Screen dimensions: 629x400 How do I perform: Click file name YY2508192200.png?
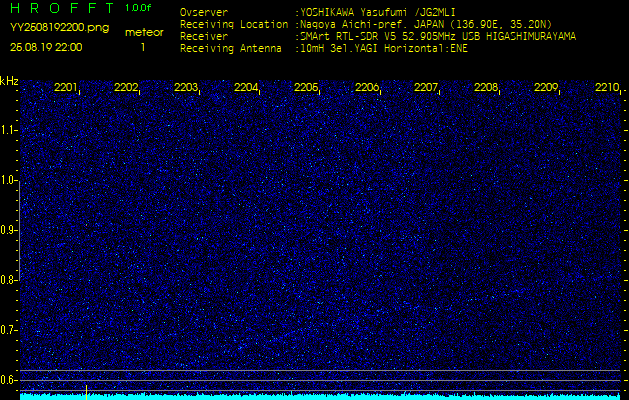click(x=59, y=28)
